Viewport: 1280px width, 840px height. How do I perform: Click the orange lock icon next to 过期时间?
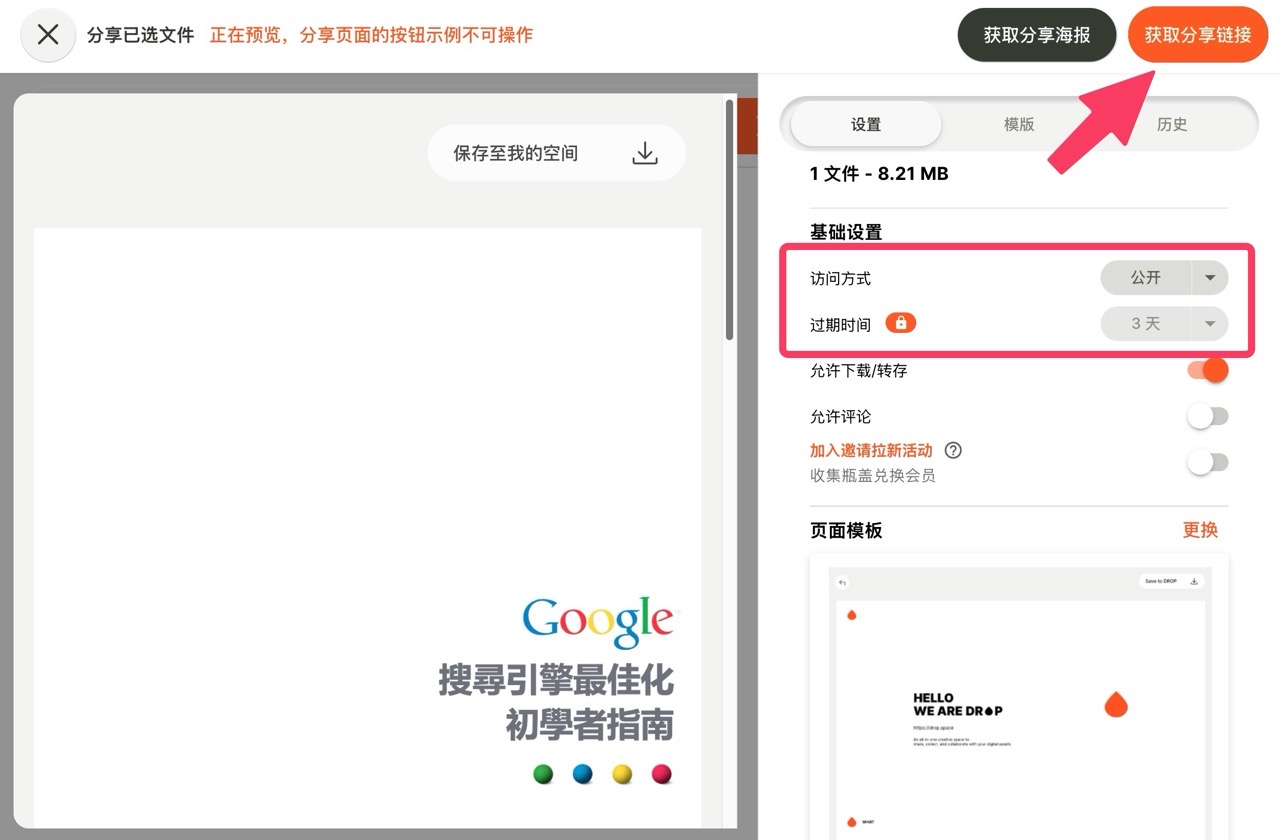coord(901,323)
